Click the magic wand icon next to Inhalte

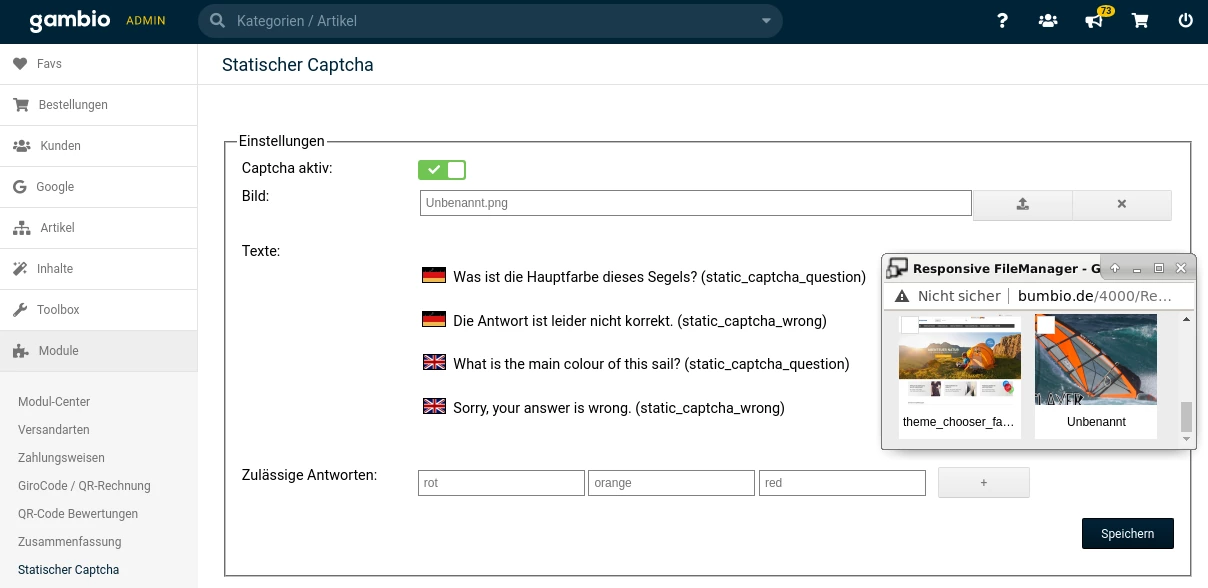coord(20,269)
